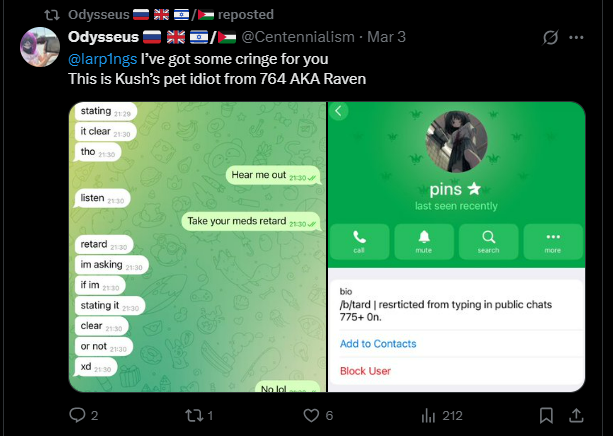
Task: Click the 'Block User' text in the image
Action: tap(365, 371)
